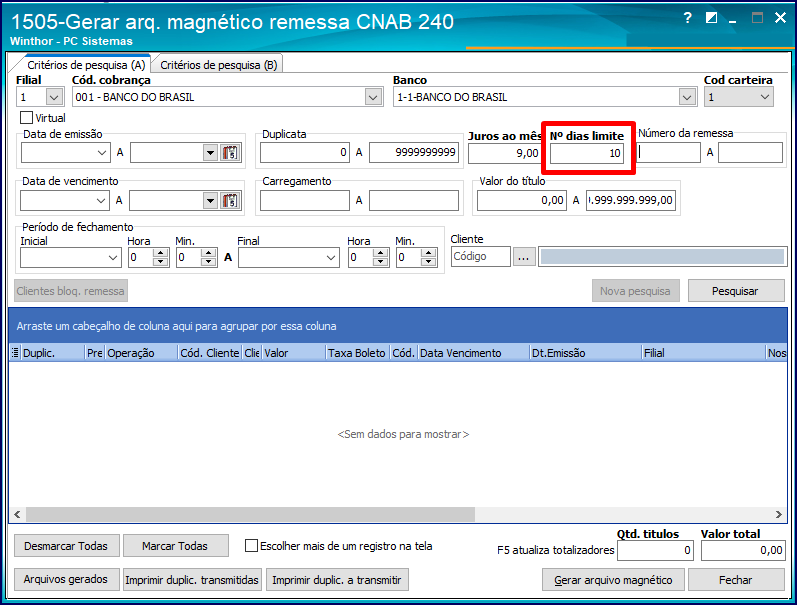
Task: Open the Filial dropdown
Action: click(x=54, y=97)
